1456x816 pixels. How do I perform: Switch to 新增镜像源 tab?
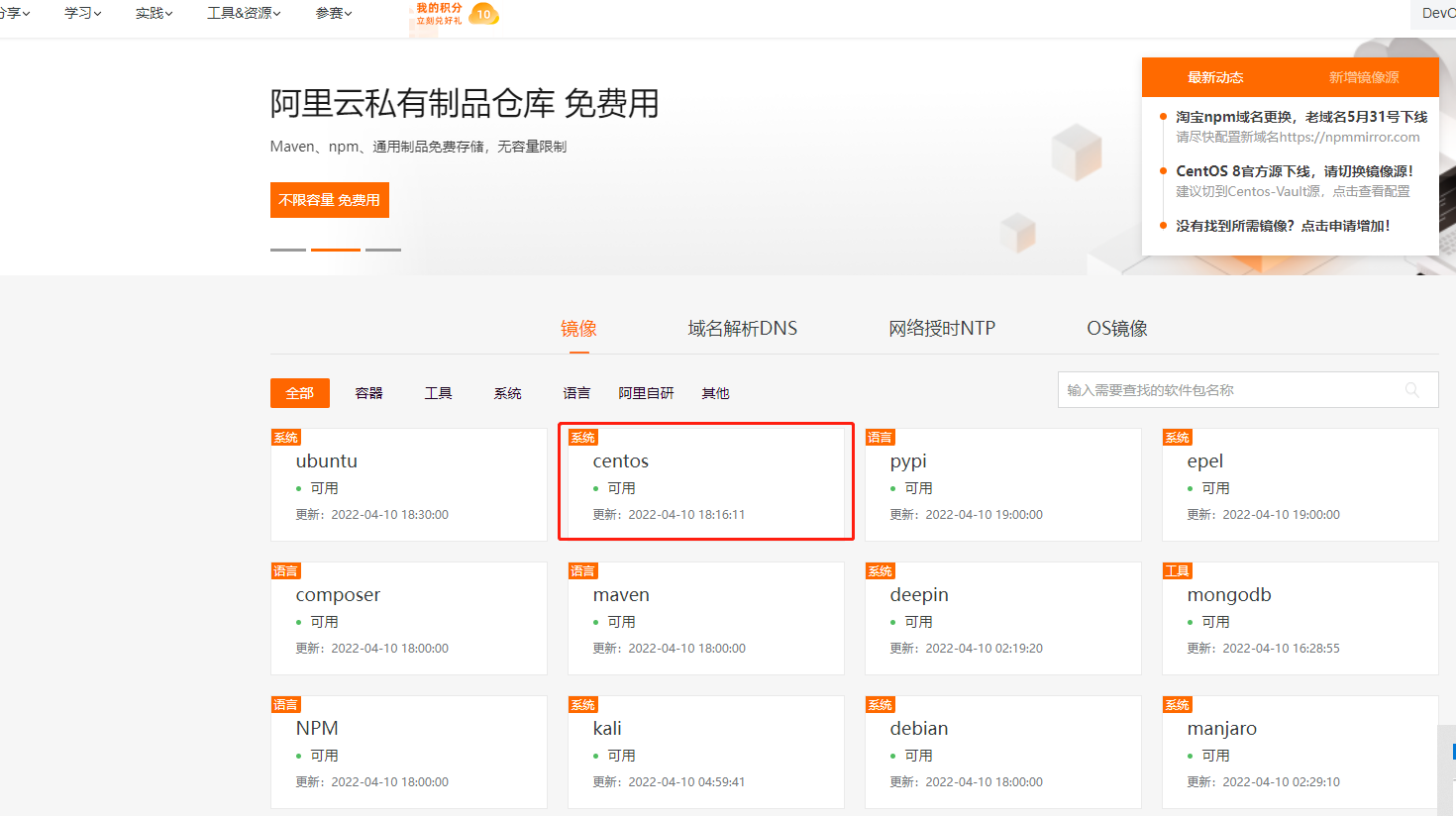(1364, 77)
